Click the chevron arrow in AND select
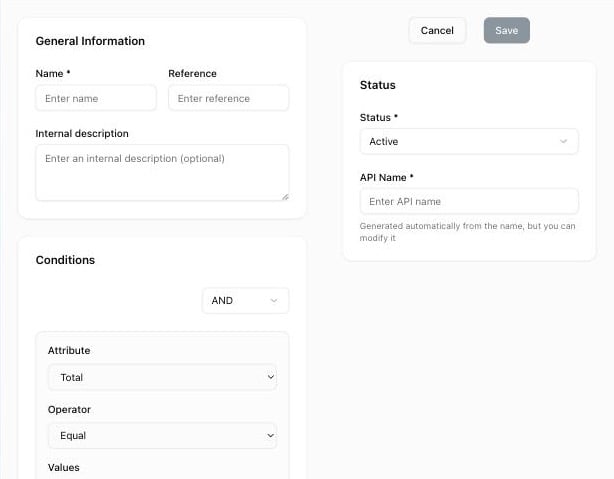 click(x=274, y=301)
